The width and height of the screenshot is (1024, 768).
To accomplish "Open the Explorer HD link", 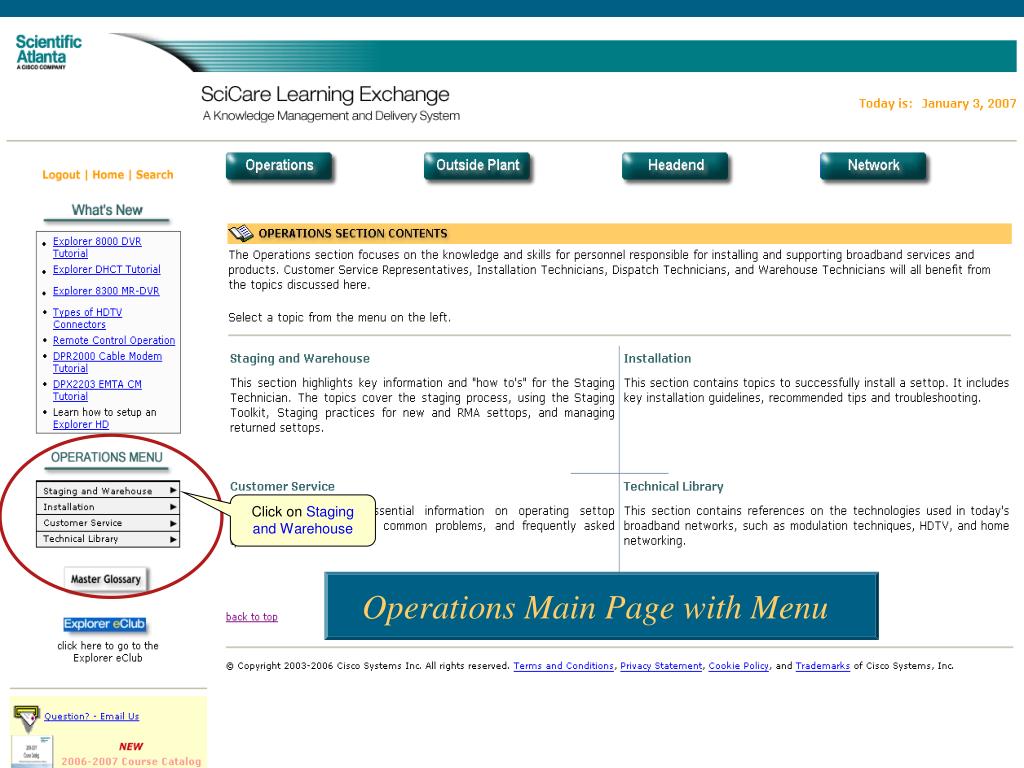I will click(80, 424).
